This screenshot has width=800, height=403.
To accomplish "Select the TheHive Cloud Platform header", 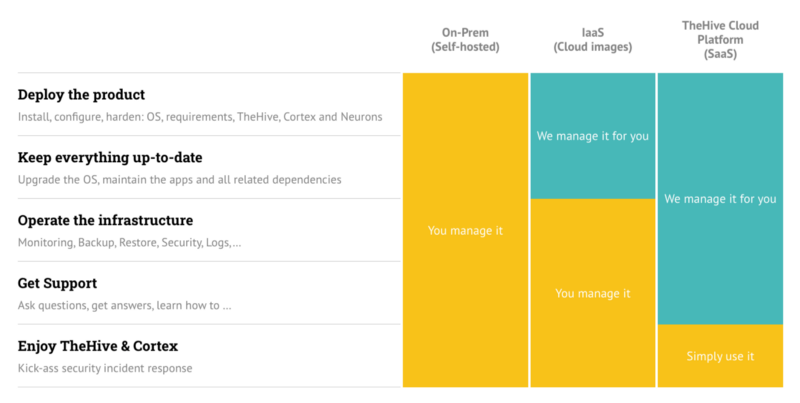I will coord(720,38).
